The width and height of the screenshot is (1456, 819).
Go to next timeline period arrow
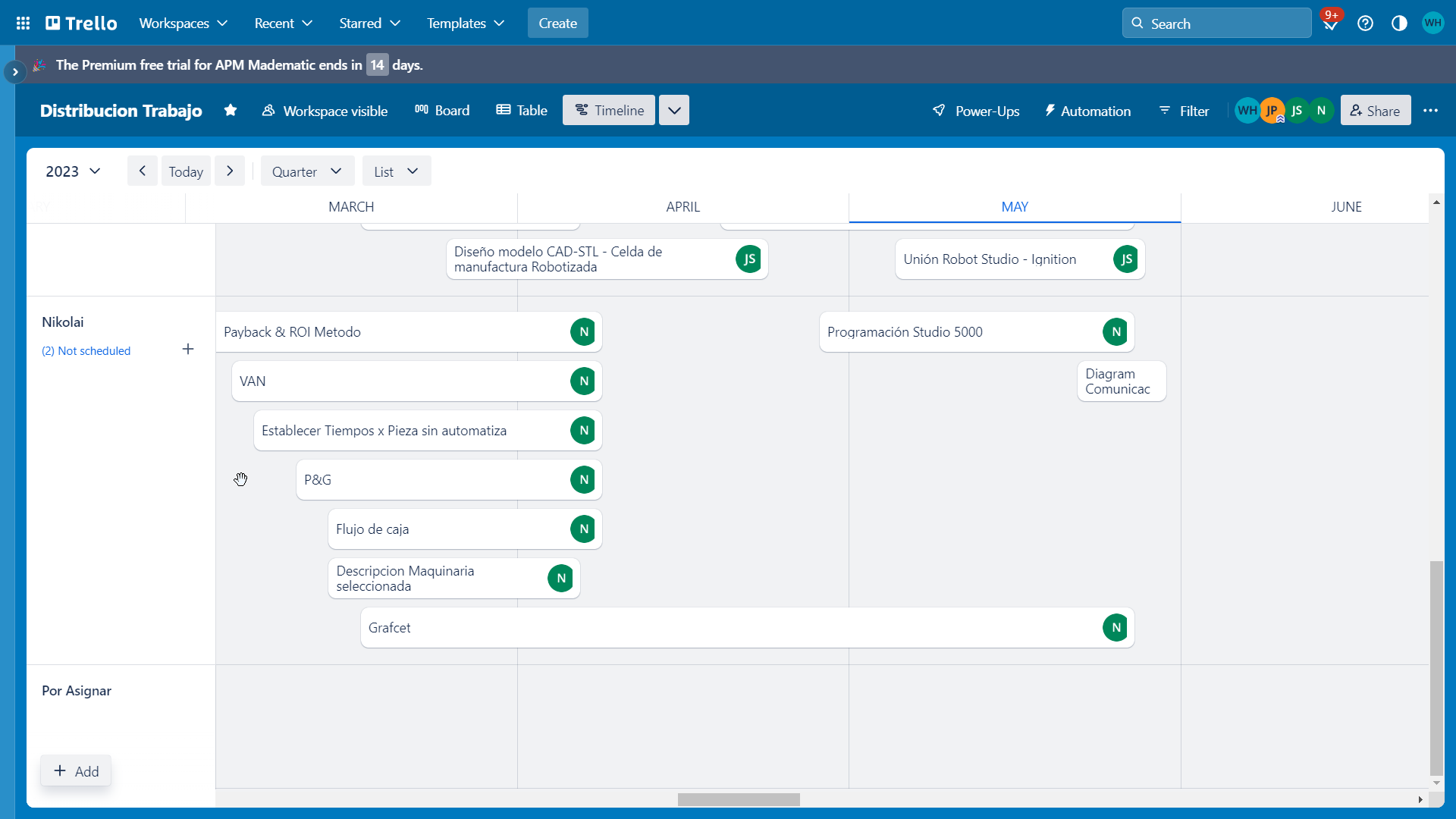(230, 171)
